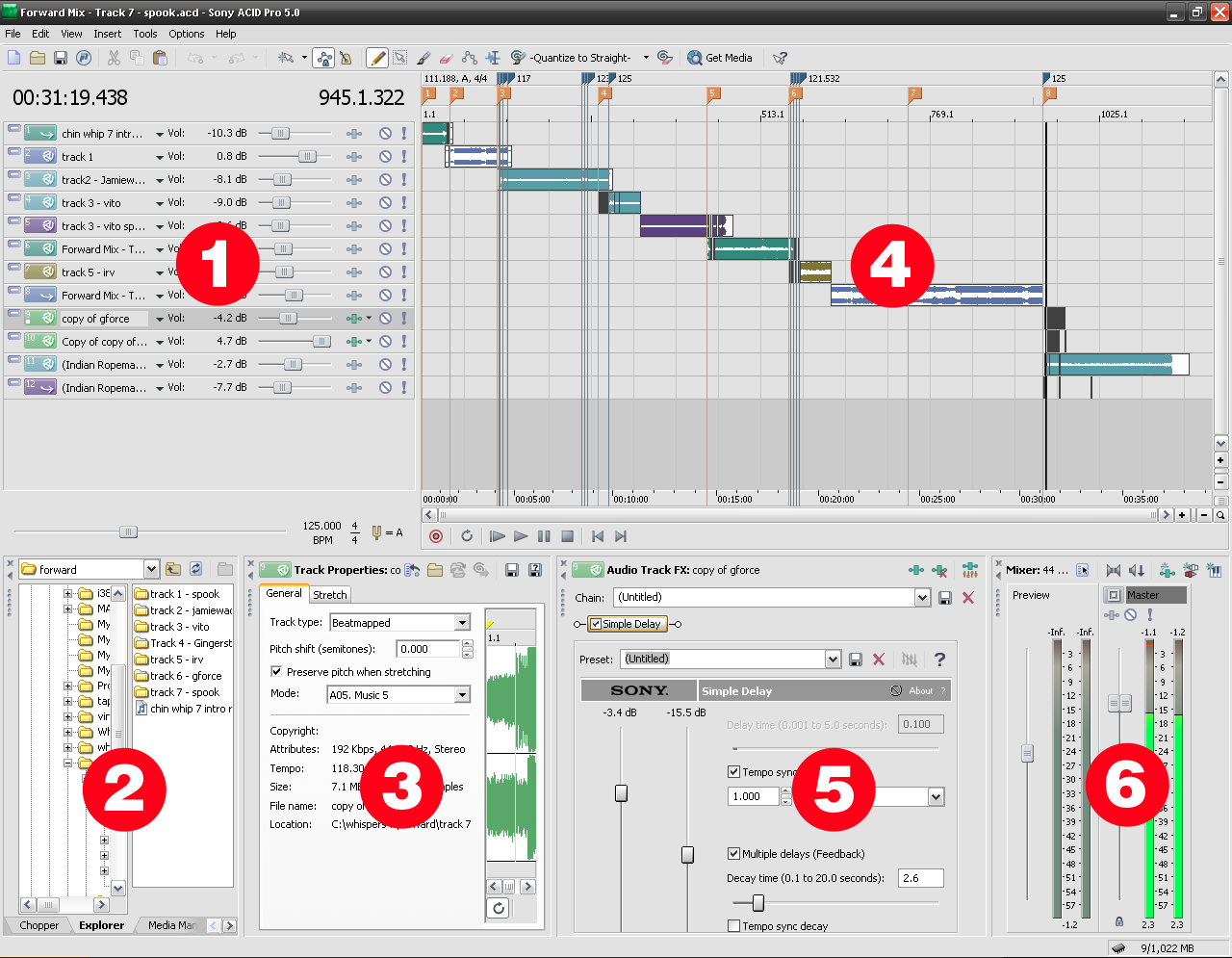Select the Draw tool in the toolbar
1232x958 pixels.
[377, 58]
